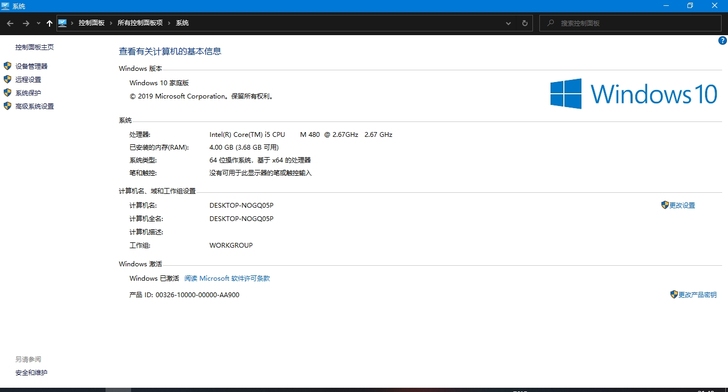This screenshot has height=392, width=728.
Task: Select product ID 00326-10000-00000-AA900
Action: 197,294
